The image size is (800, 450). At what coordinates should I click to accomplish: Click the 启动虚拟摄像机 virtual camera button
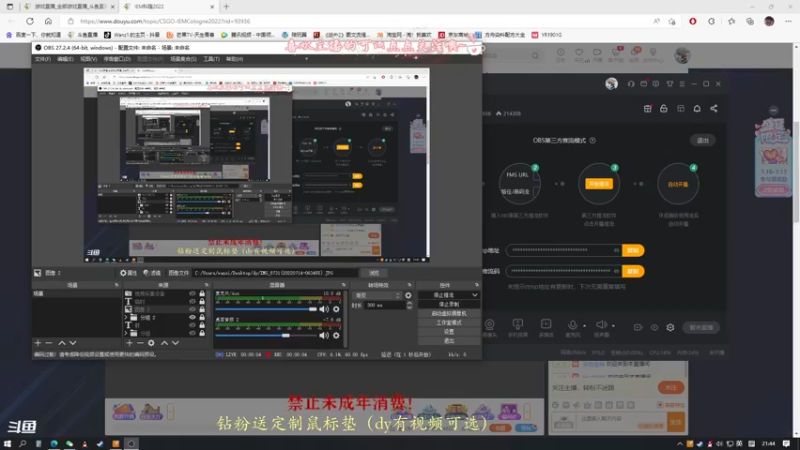coord(449,313)
